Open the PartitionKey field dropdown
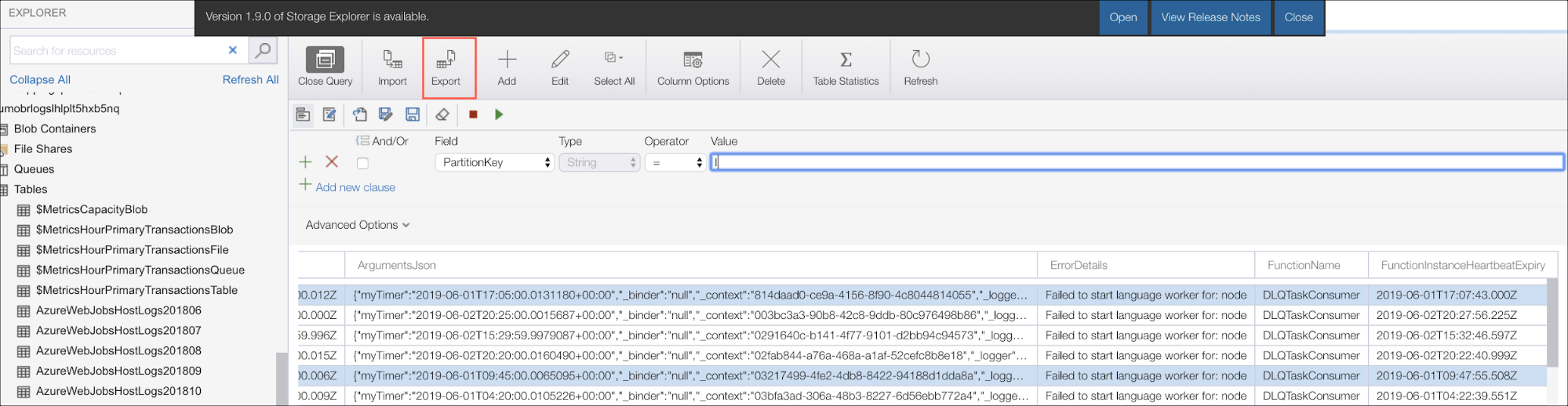This screenshot has width=1568, height=406. pyautogui.click(x=493, y=162)
